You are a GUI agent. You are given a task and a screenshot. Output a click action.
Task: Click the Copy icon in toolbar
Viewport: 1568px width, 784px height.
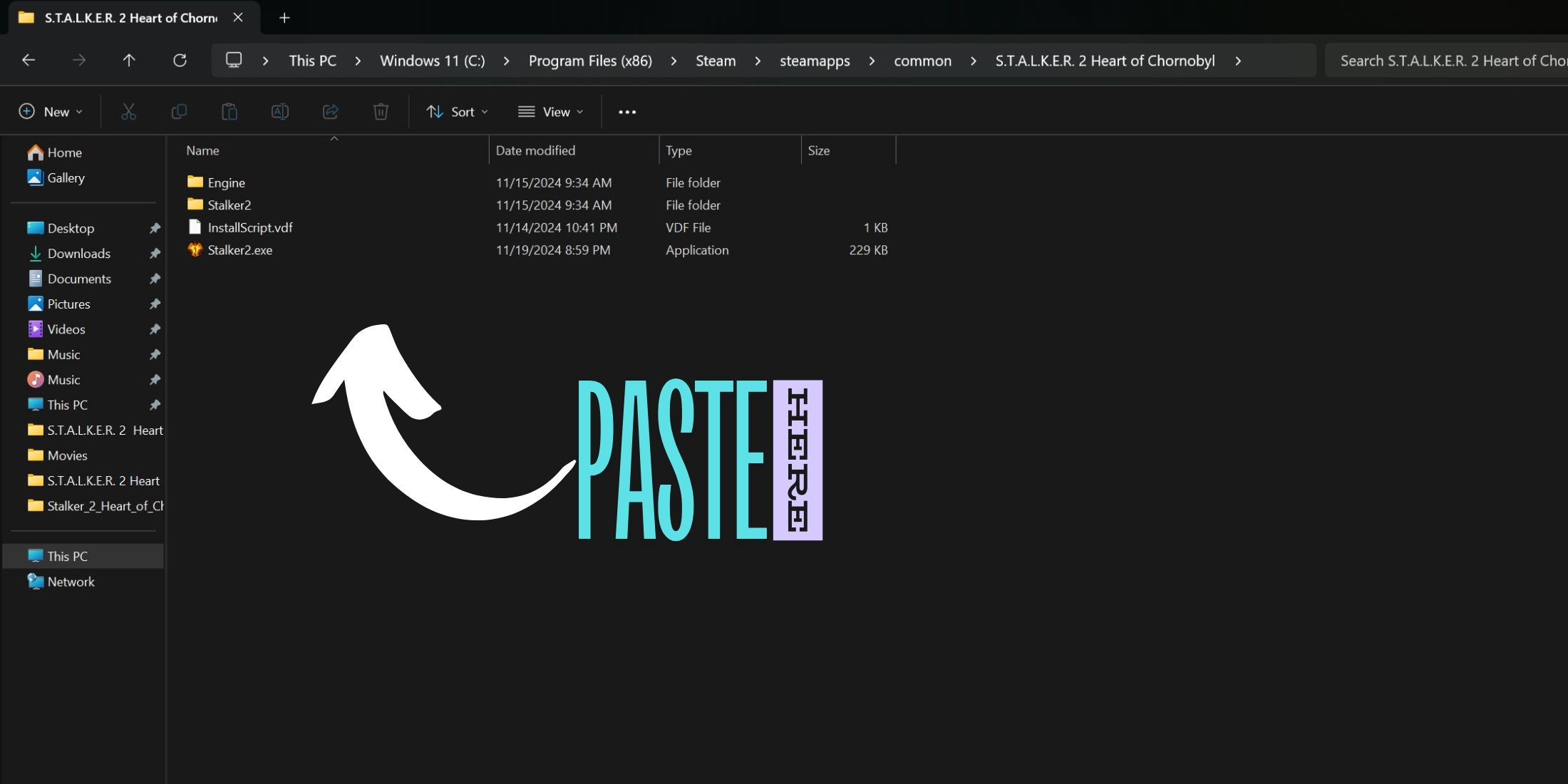click(179, 112)
